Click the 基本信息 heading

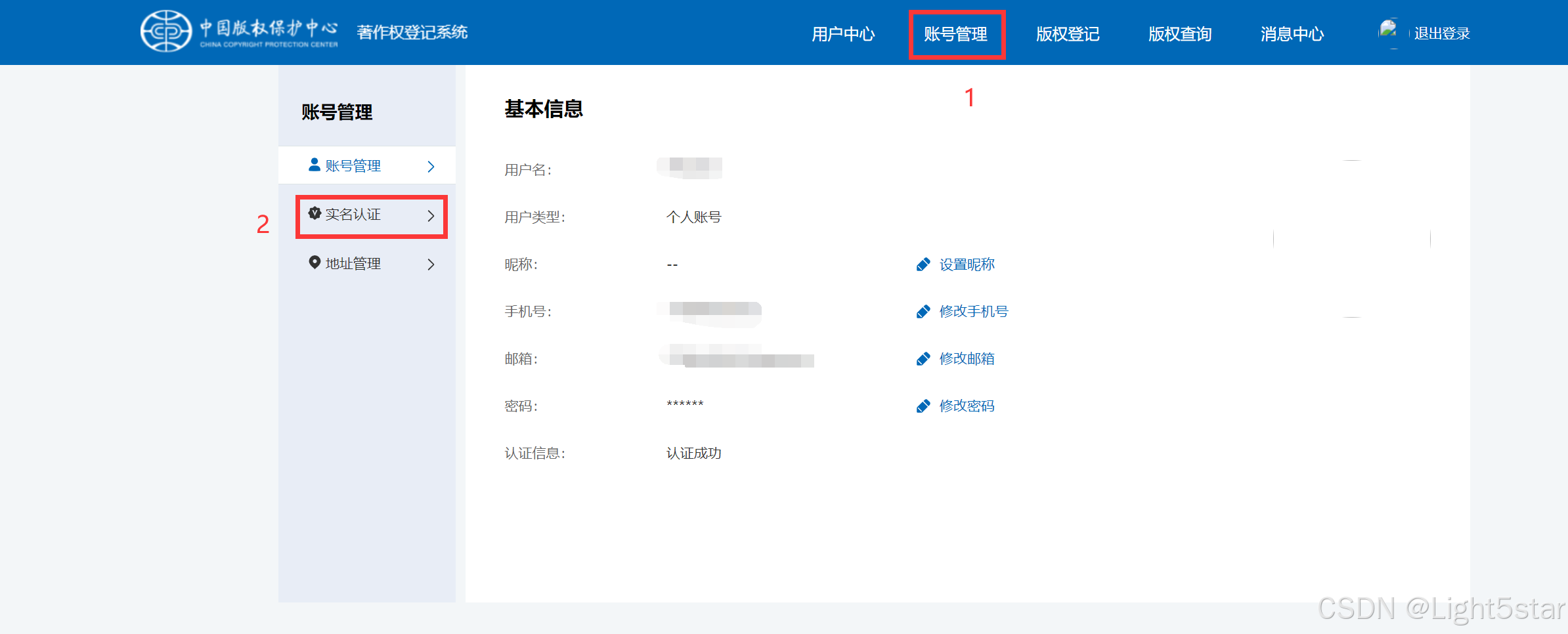coord(544,109)
